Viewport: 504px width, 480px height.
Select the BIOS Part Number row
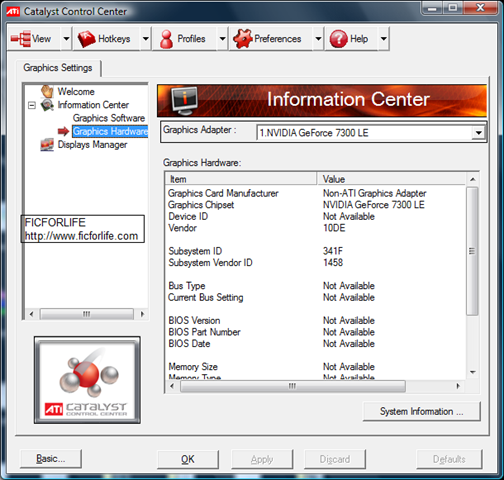pos(315,332)
